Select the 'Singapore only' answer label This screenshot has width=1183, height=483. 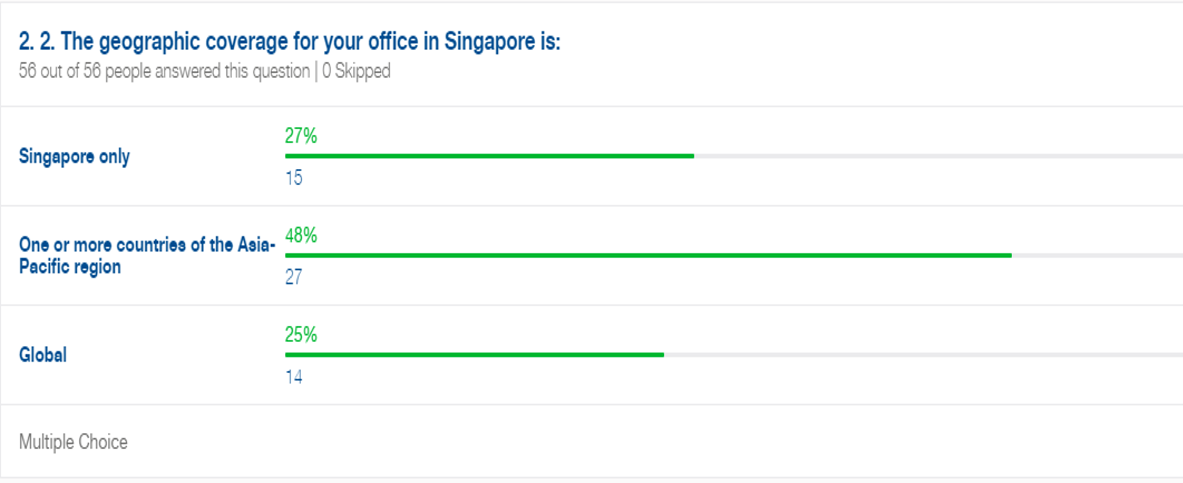(x=74, y=157)
